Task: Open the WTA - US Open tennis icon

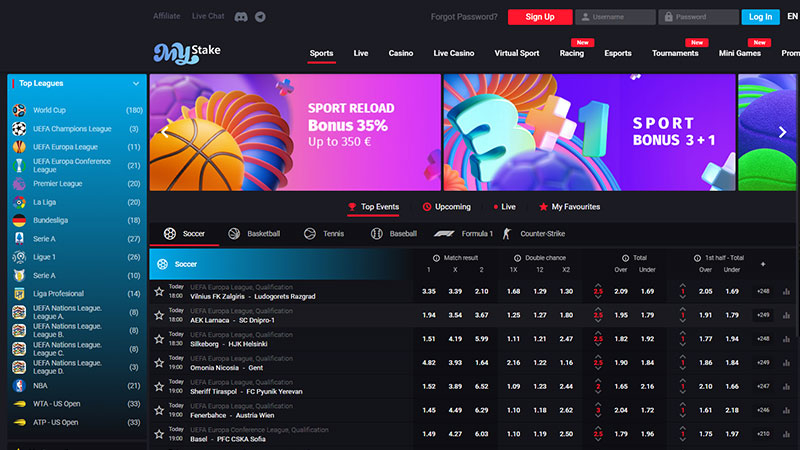Action: [19, 404]
